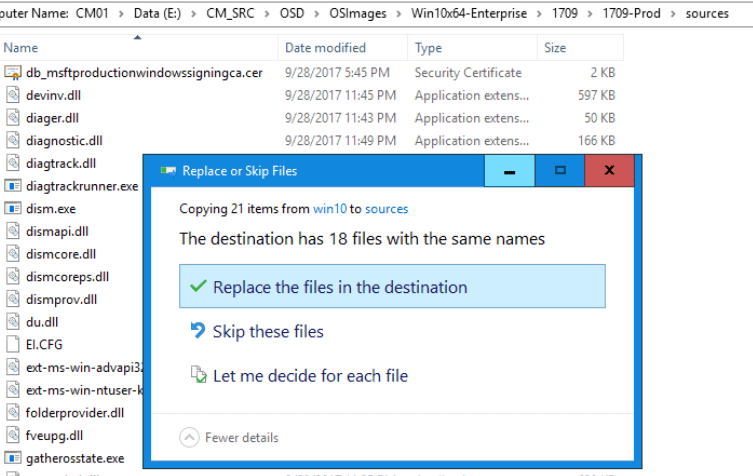Expand chevron after 1709-Prod breadcrumb
Viewport: 753px width, 476px height.
(x=673, y=14)
